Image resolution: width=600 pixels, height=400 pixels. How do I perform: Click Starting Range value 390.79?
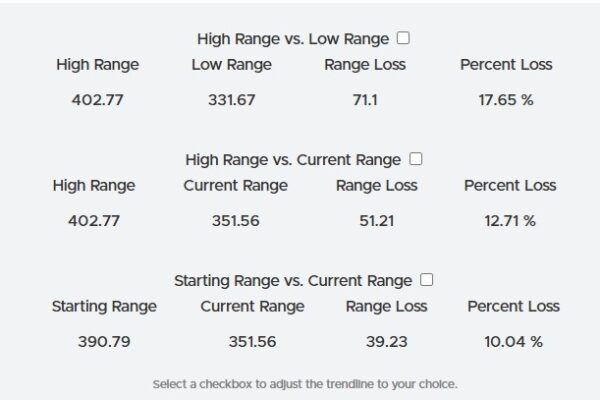104,342
